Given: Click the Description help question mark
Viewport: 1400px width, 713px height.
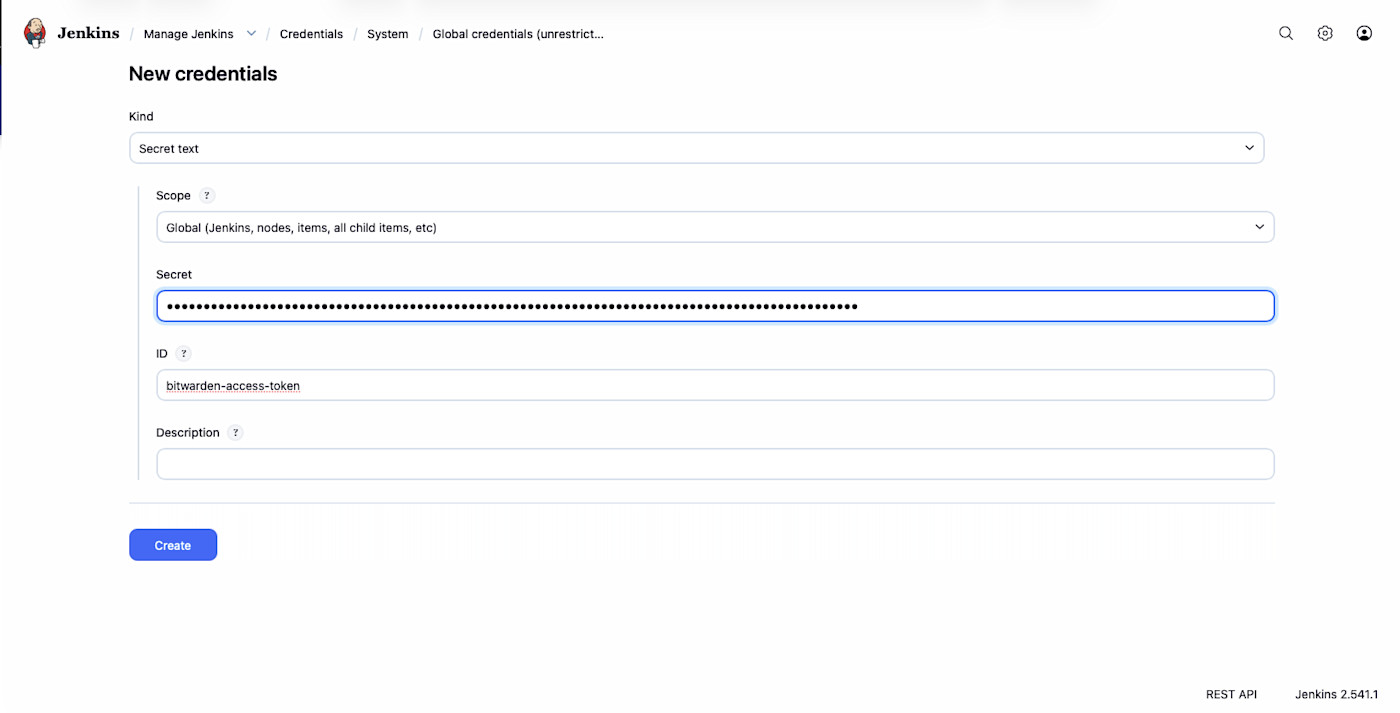Looking at the screenshot, I should [x=235, y=433].
